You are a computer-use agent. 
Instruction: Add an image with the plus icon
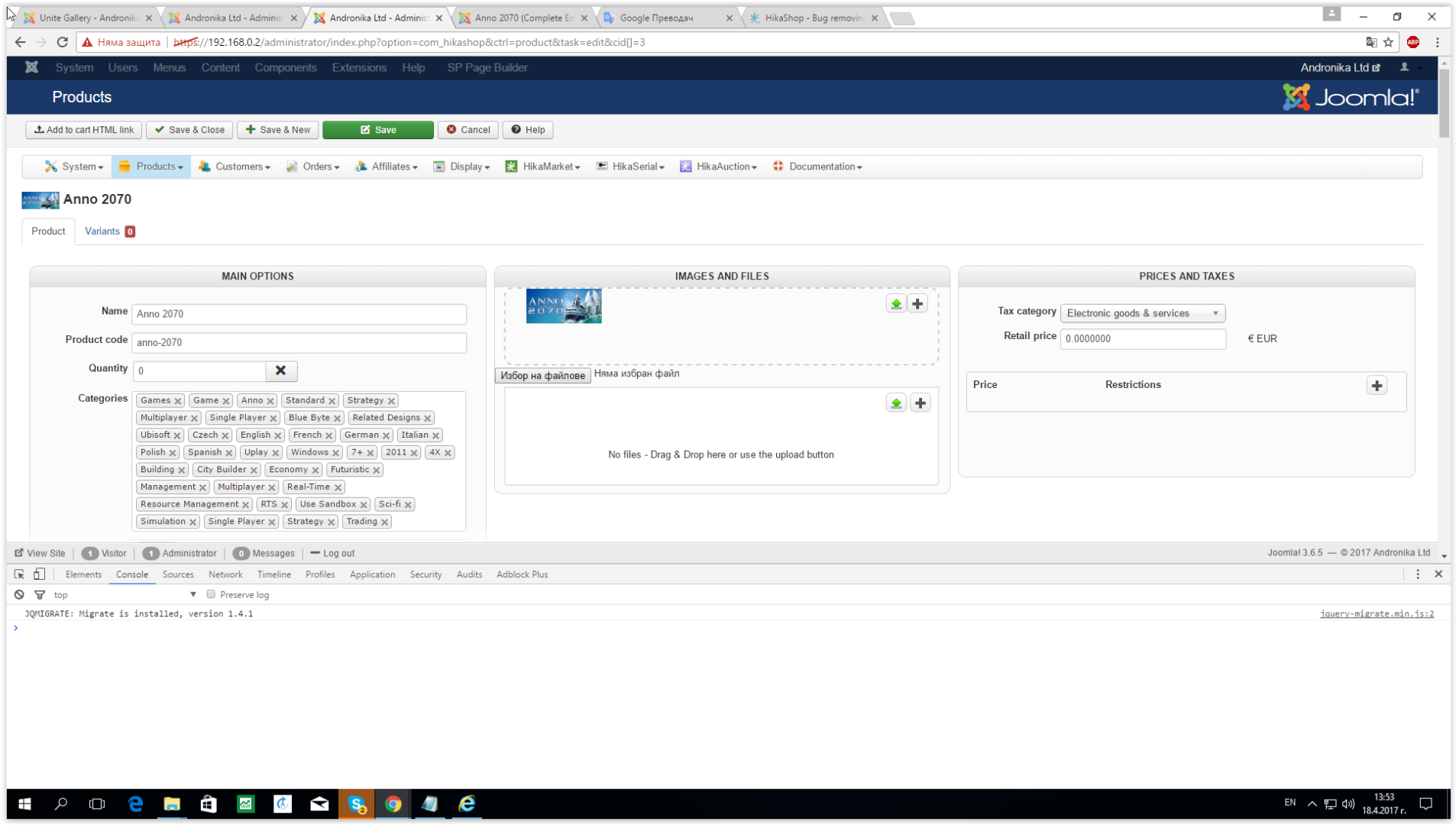tap(917, 304)
